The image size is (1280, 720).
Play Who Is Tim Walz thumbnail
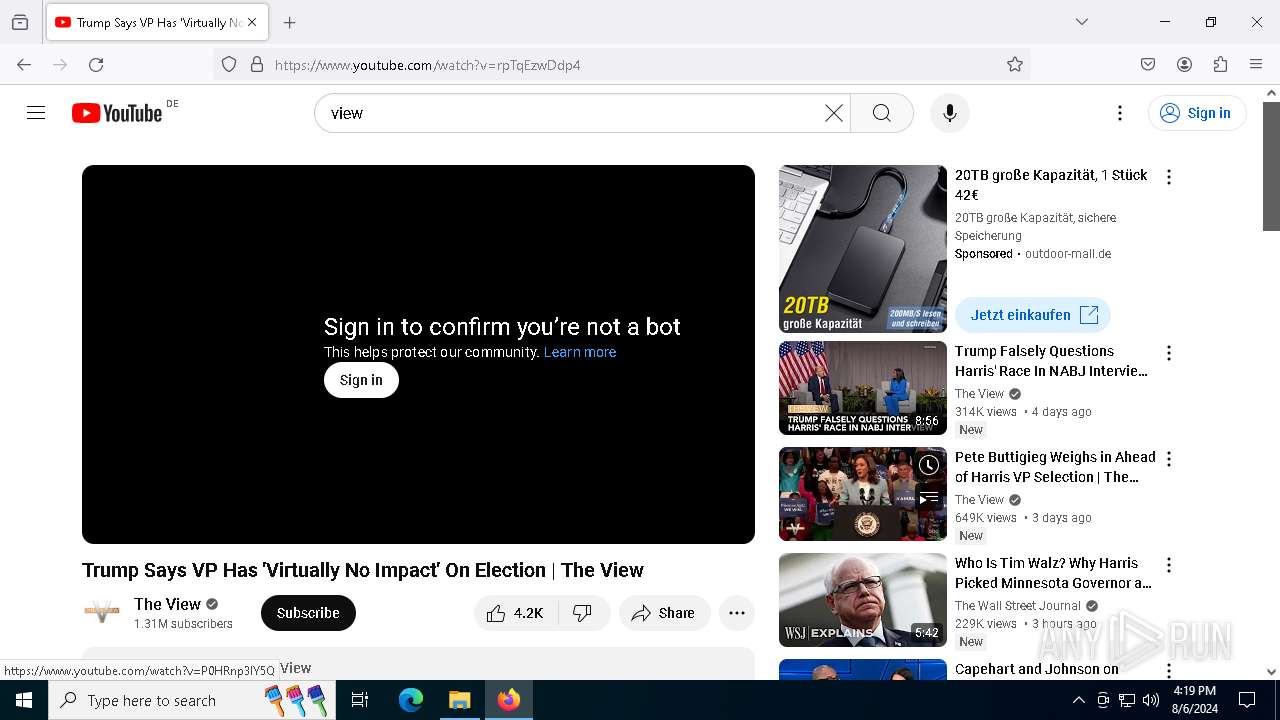[x=863, y=600]
